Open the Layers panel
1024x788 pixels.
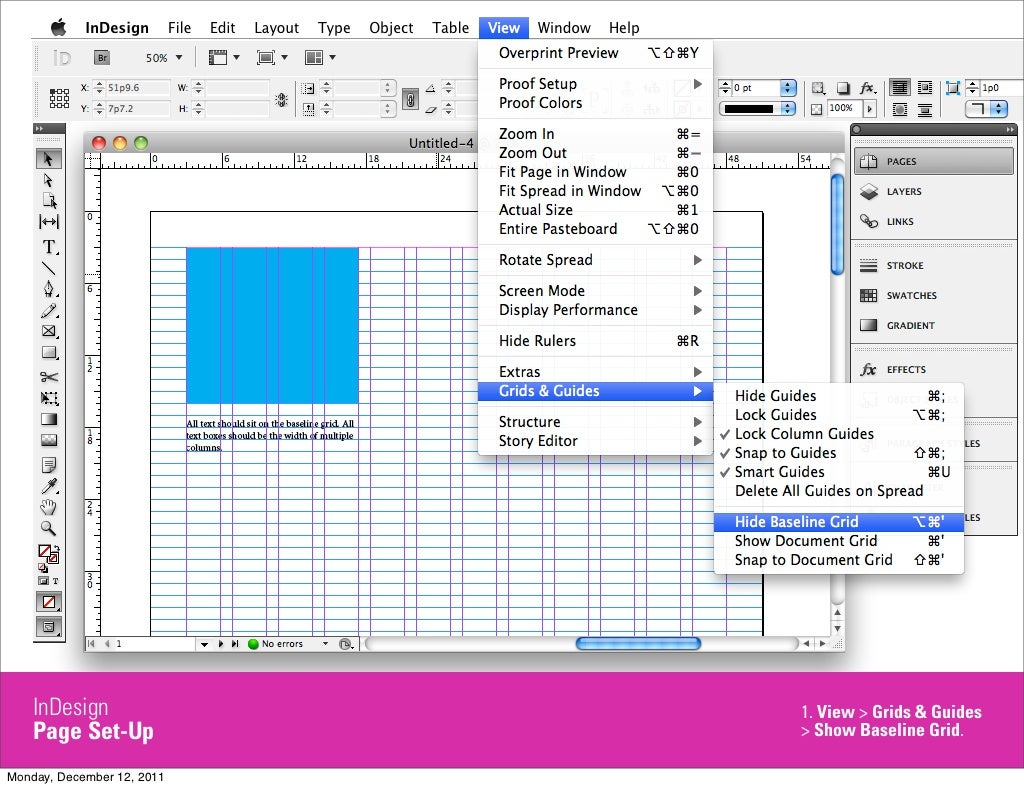coord(934,191)
